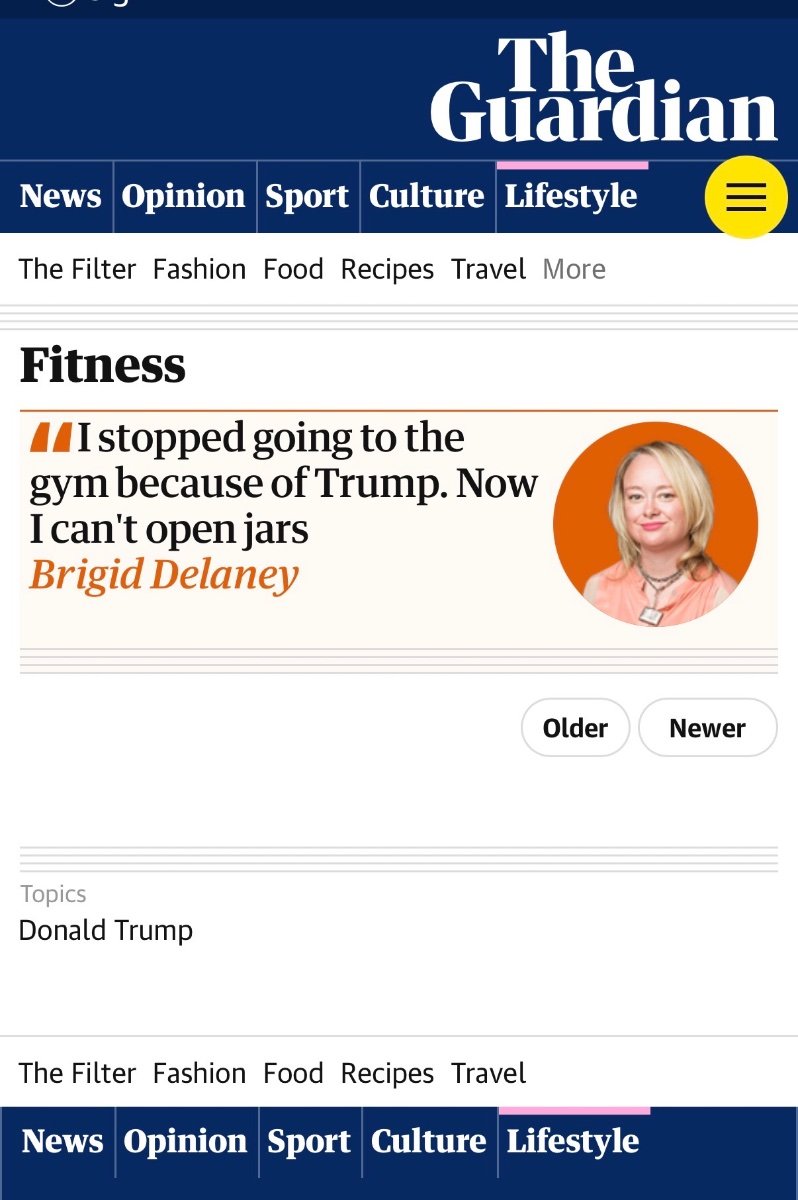798x1200 pixels.
Task: Expand the More subnavigation option
Action: (574, 269)
